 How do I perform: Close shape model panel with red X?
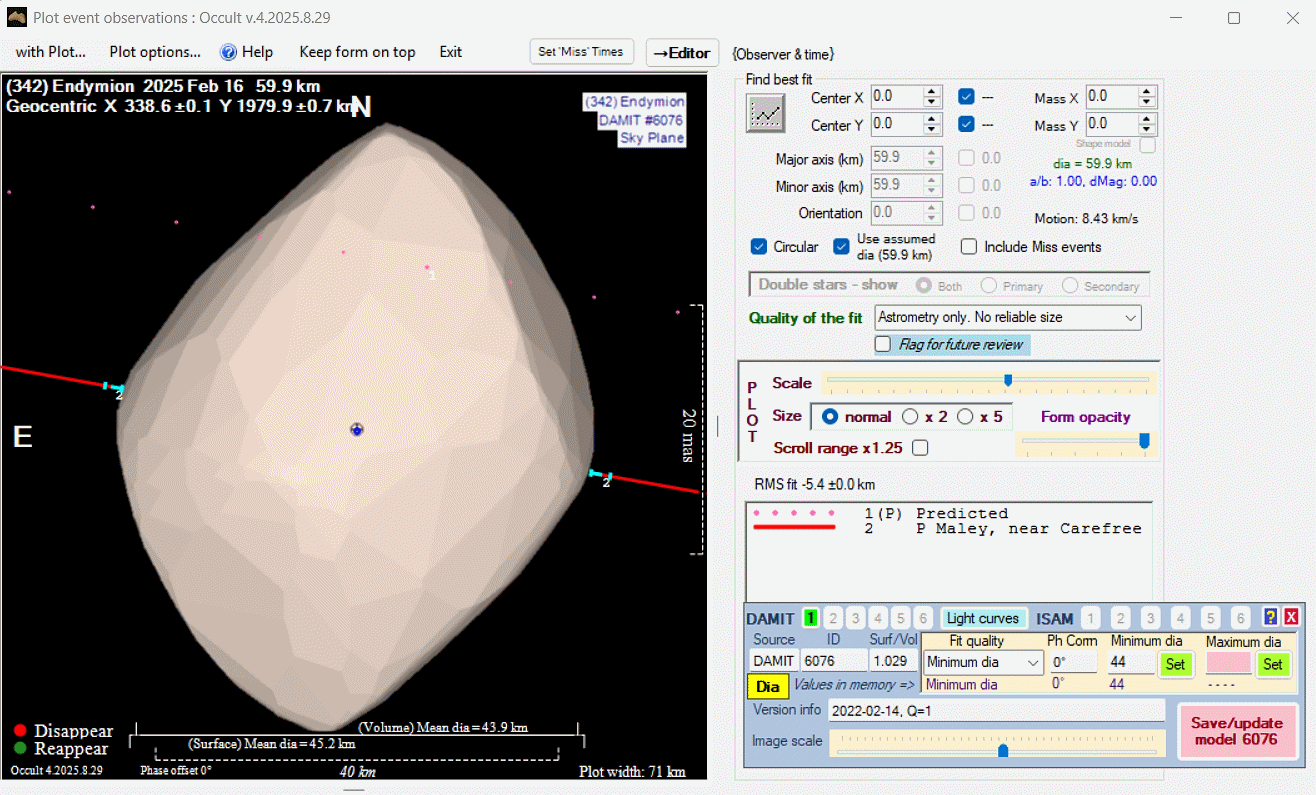click(1291, 618)
